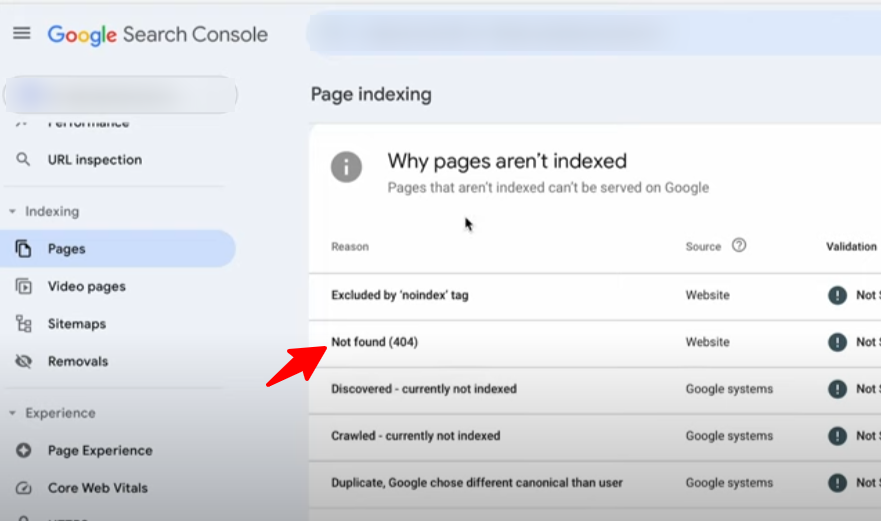Click the Why pages aren't indexed title
The height and width of the screenshot is (521, 881).
507,161
